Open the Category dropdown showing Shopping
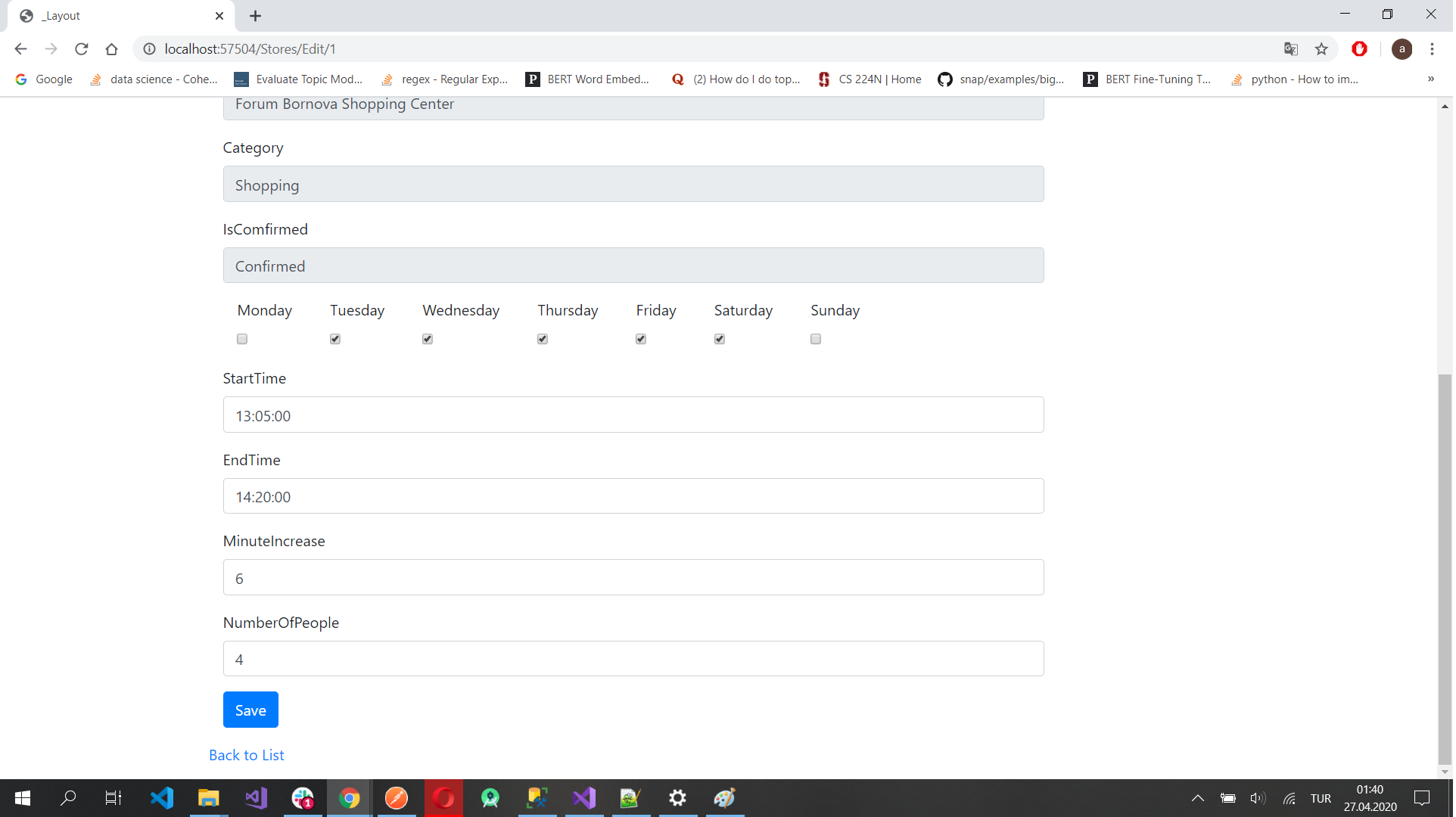 tap(634, 185)
